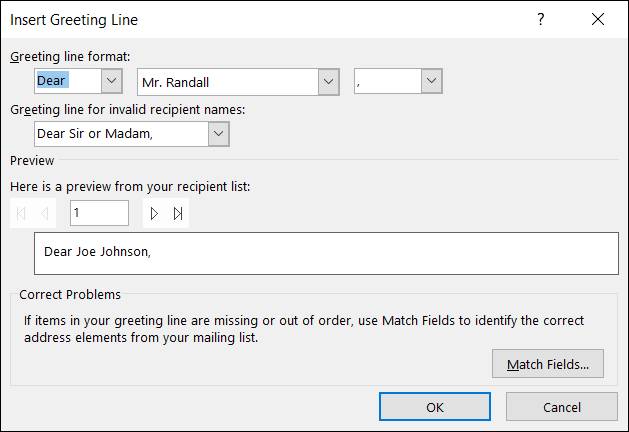
Task: Expand the Dear salutation dropdown arrow
Action: point(111,81)
